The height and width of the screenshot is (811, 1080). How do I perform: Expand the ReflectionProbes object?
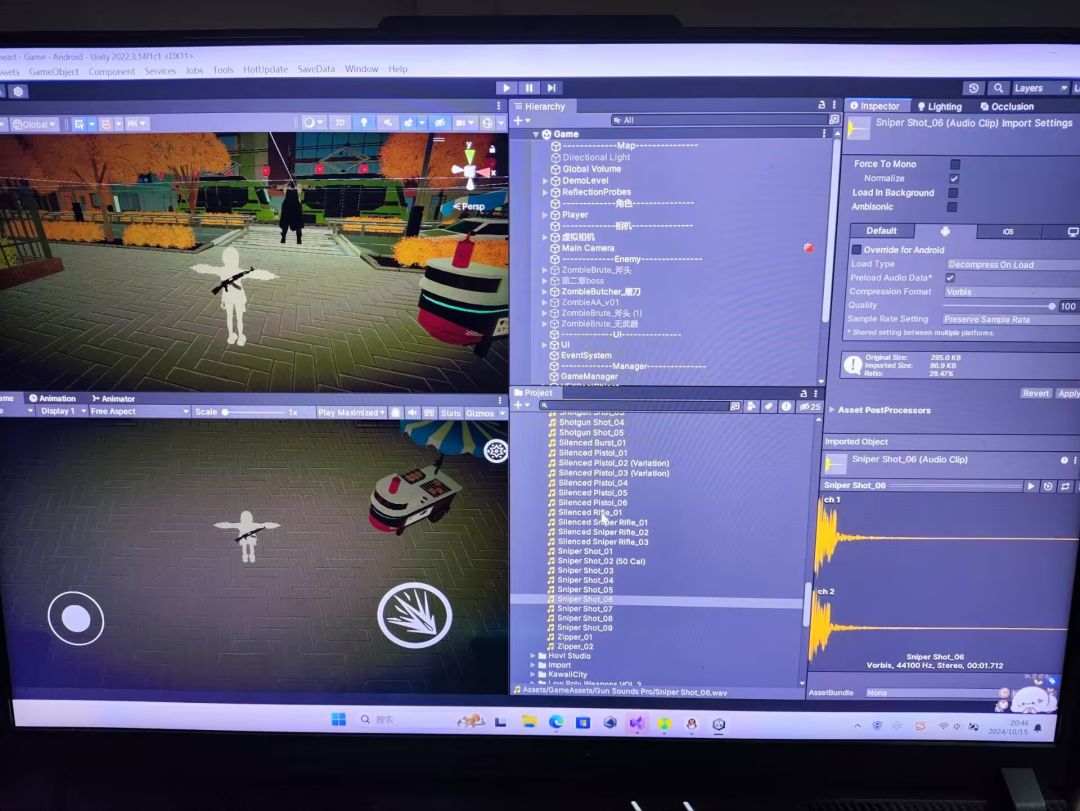[x=545, y=192]
